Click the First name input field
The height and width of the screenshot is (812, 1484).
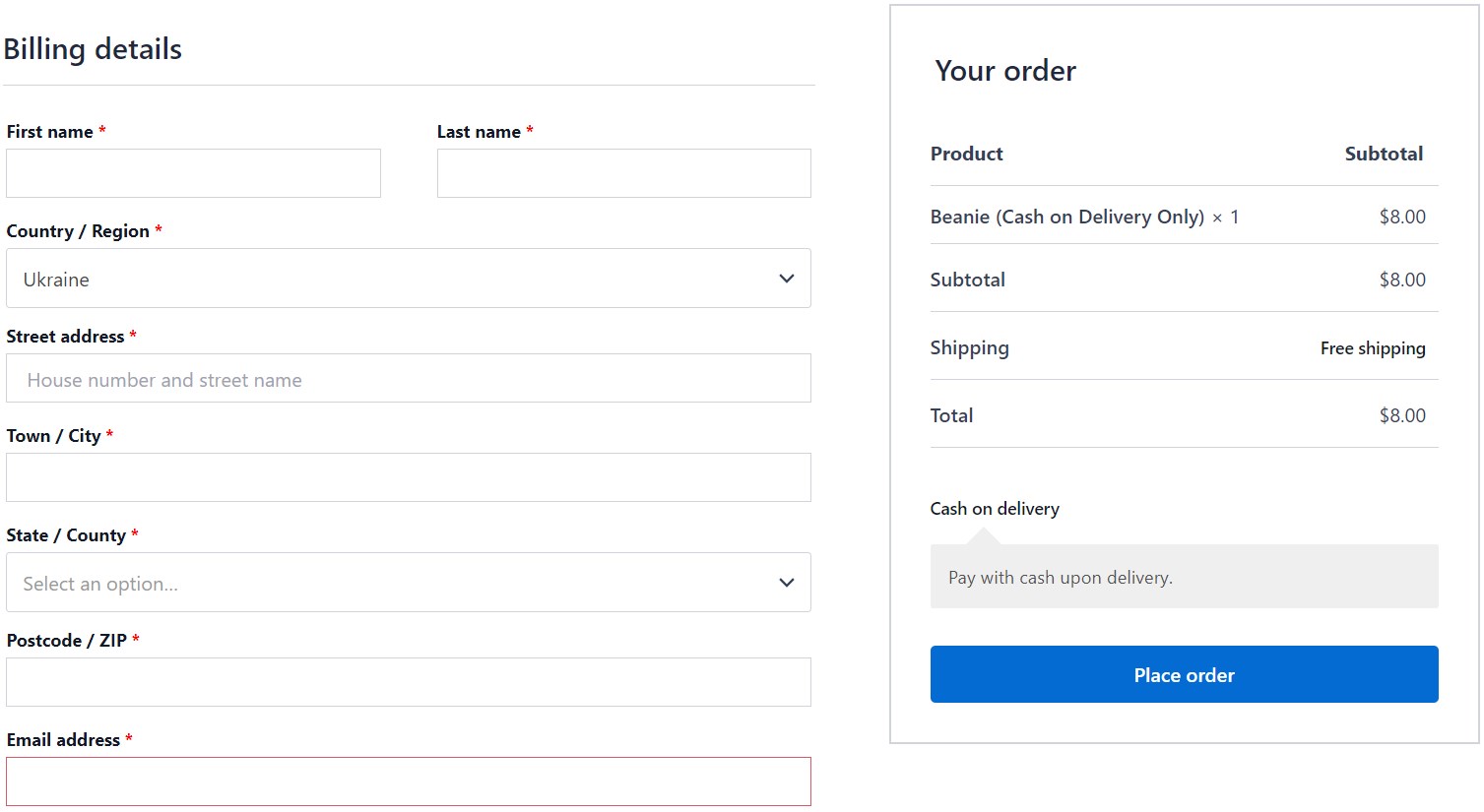pos(193,172)
